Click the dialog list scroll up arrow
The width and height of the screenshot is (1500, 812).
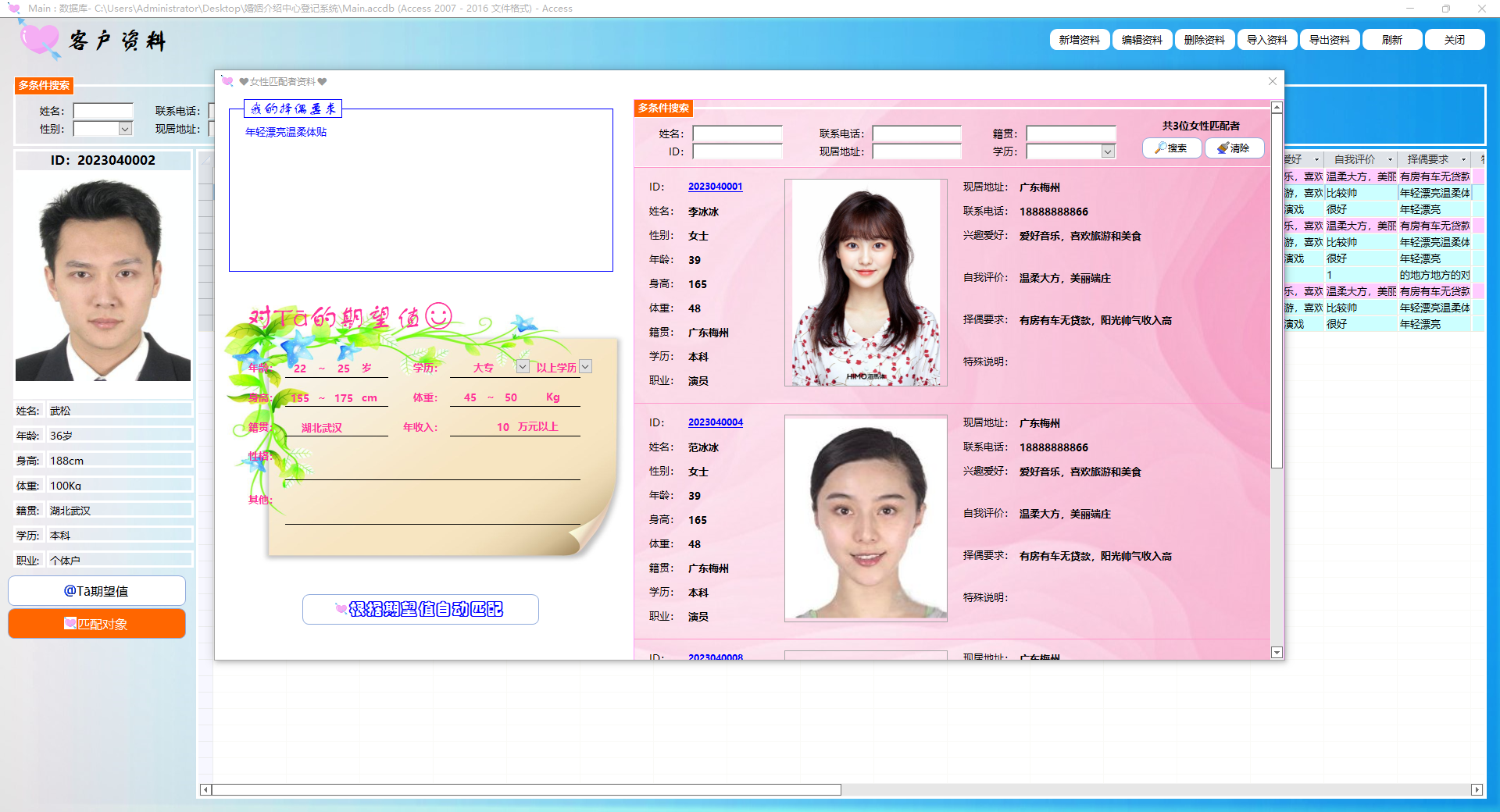click(1277, 107)
